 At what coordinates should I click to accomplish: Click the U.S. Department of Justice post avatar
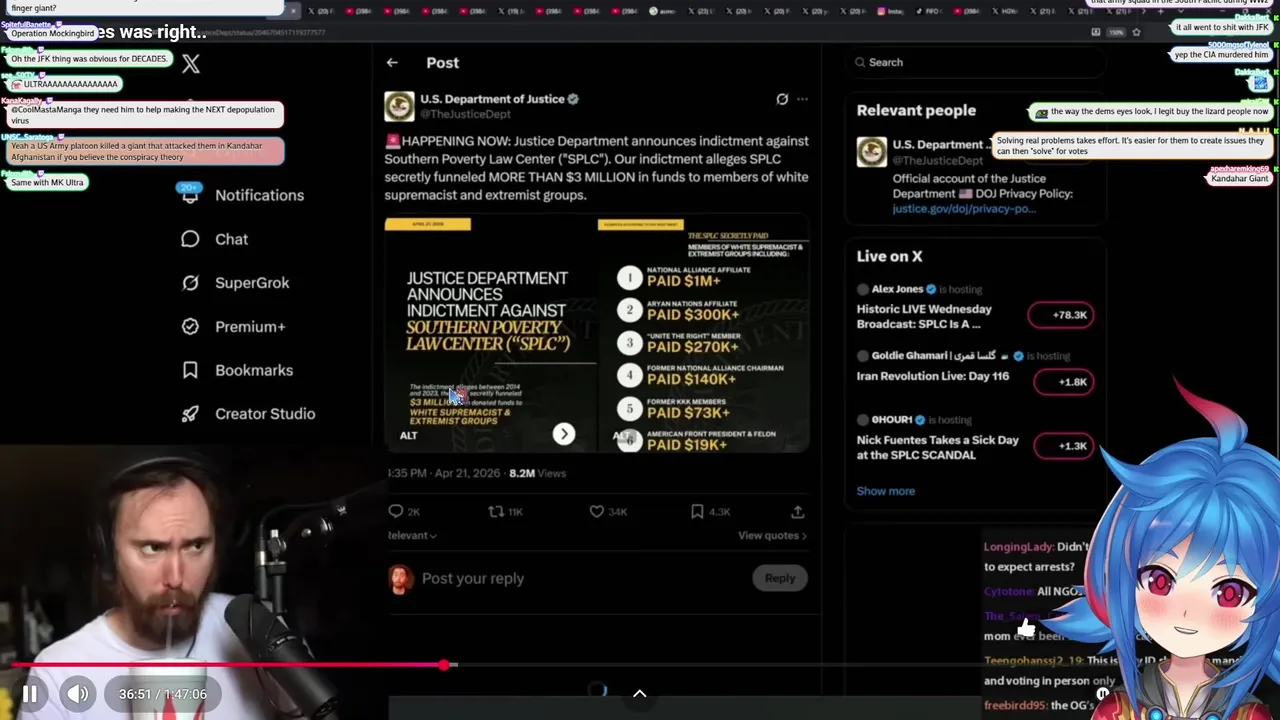(399, 106)
